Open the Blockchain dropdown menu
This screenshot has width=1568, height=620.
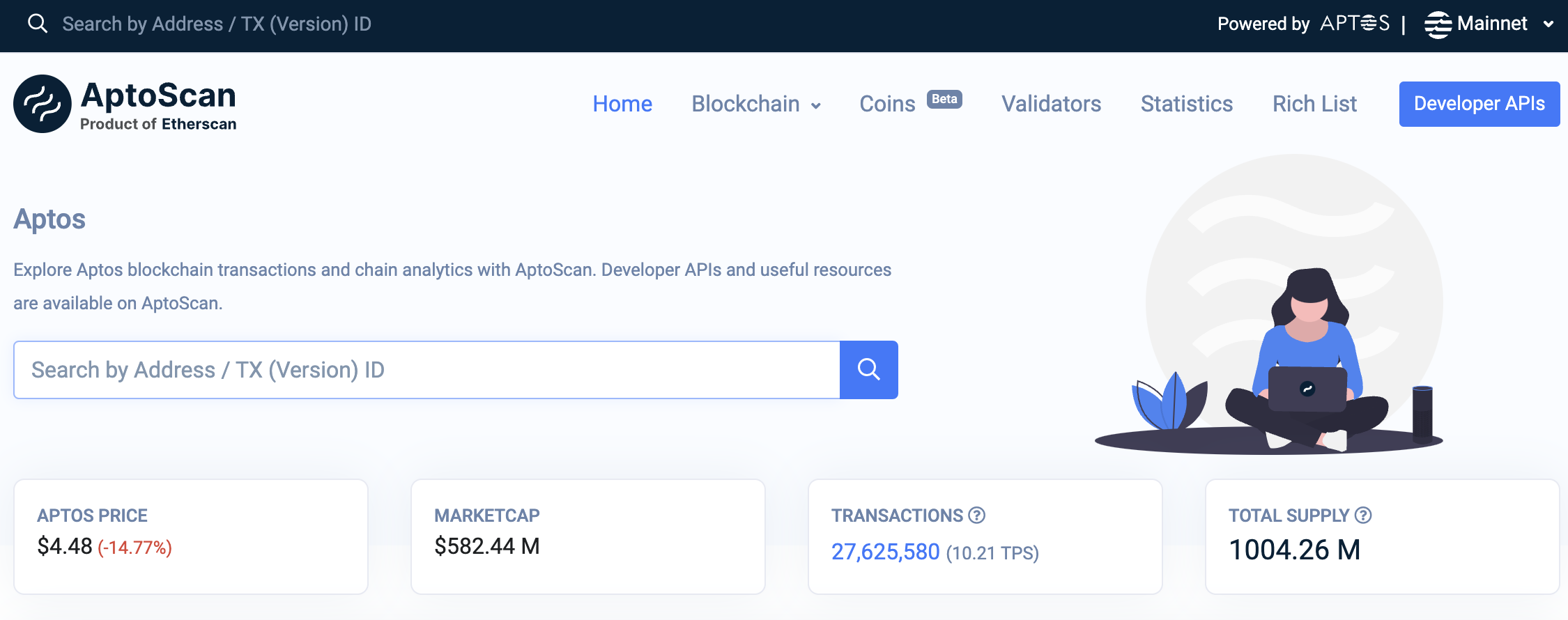[x=756, y=104]
